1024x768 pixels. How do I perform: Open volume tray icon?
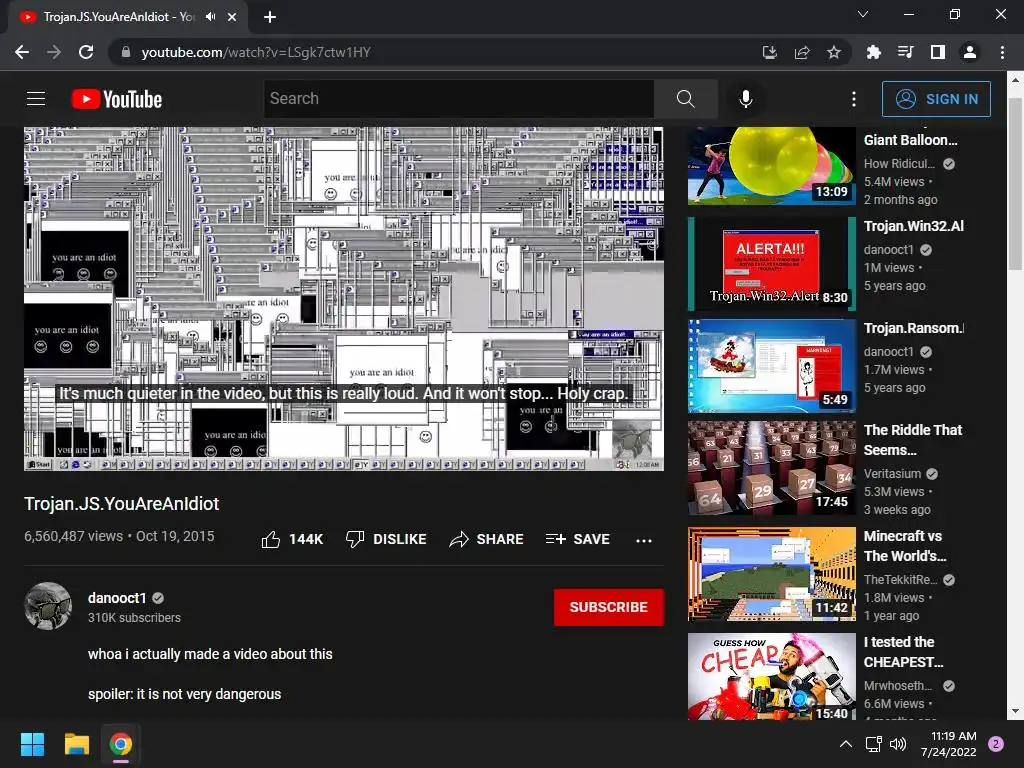[899, 744]
